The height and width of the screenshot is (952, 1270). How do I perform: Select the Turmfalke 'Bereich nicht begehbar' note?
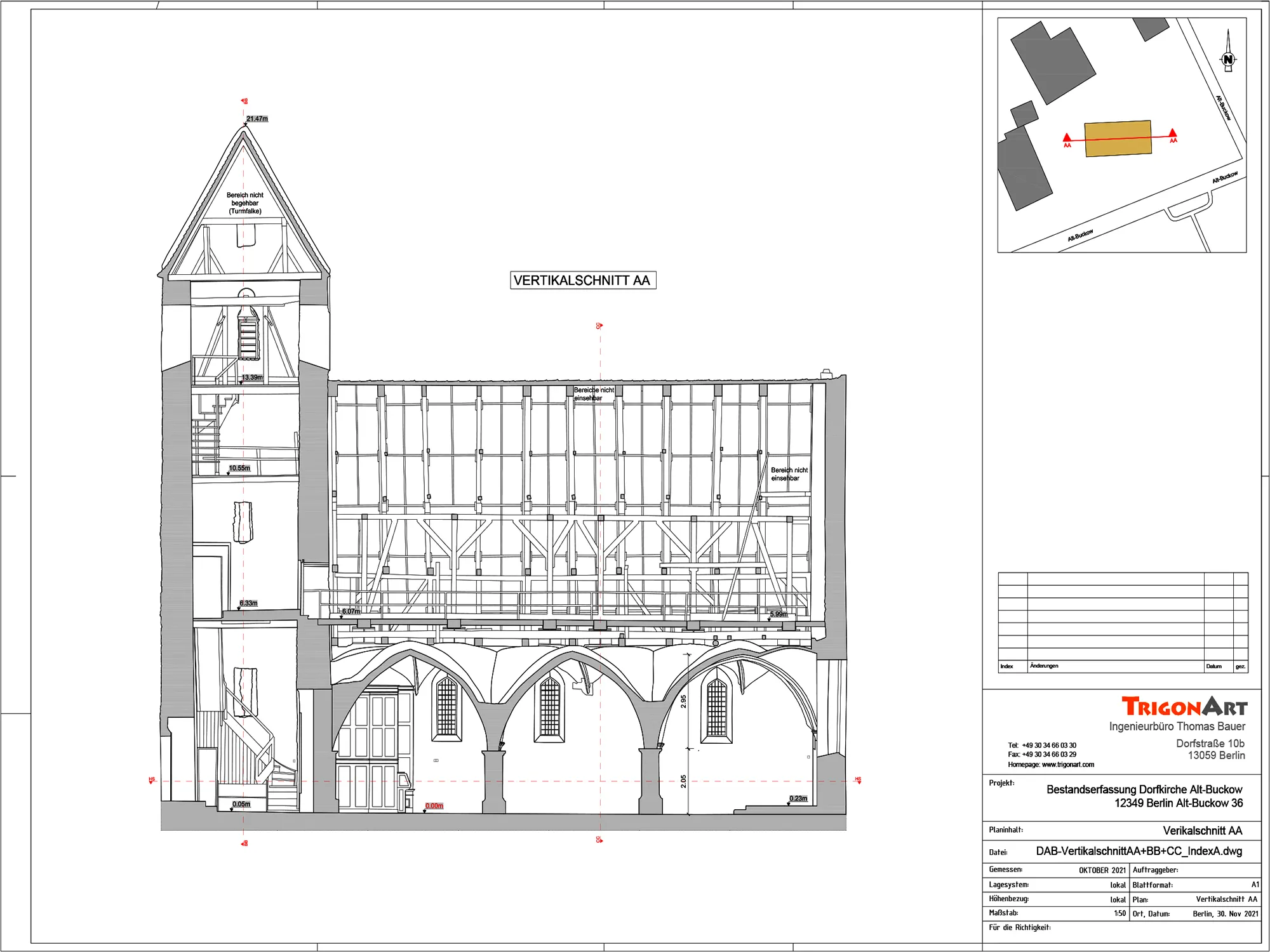pos(245,203)
